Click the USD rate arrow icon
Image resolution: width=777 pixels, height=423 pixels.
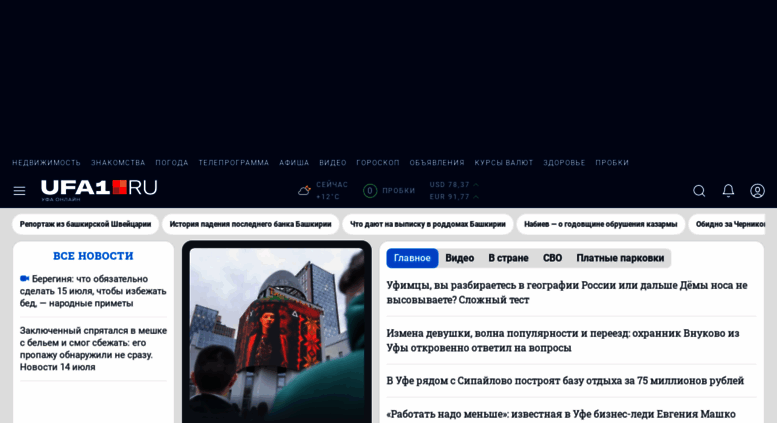click(x=476, y=185)
